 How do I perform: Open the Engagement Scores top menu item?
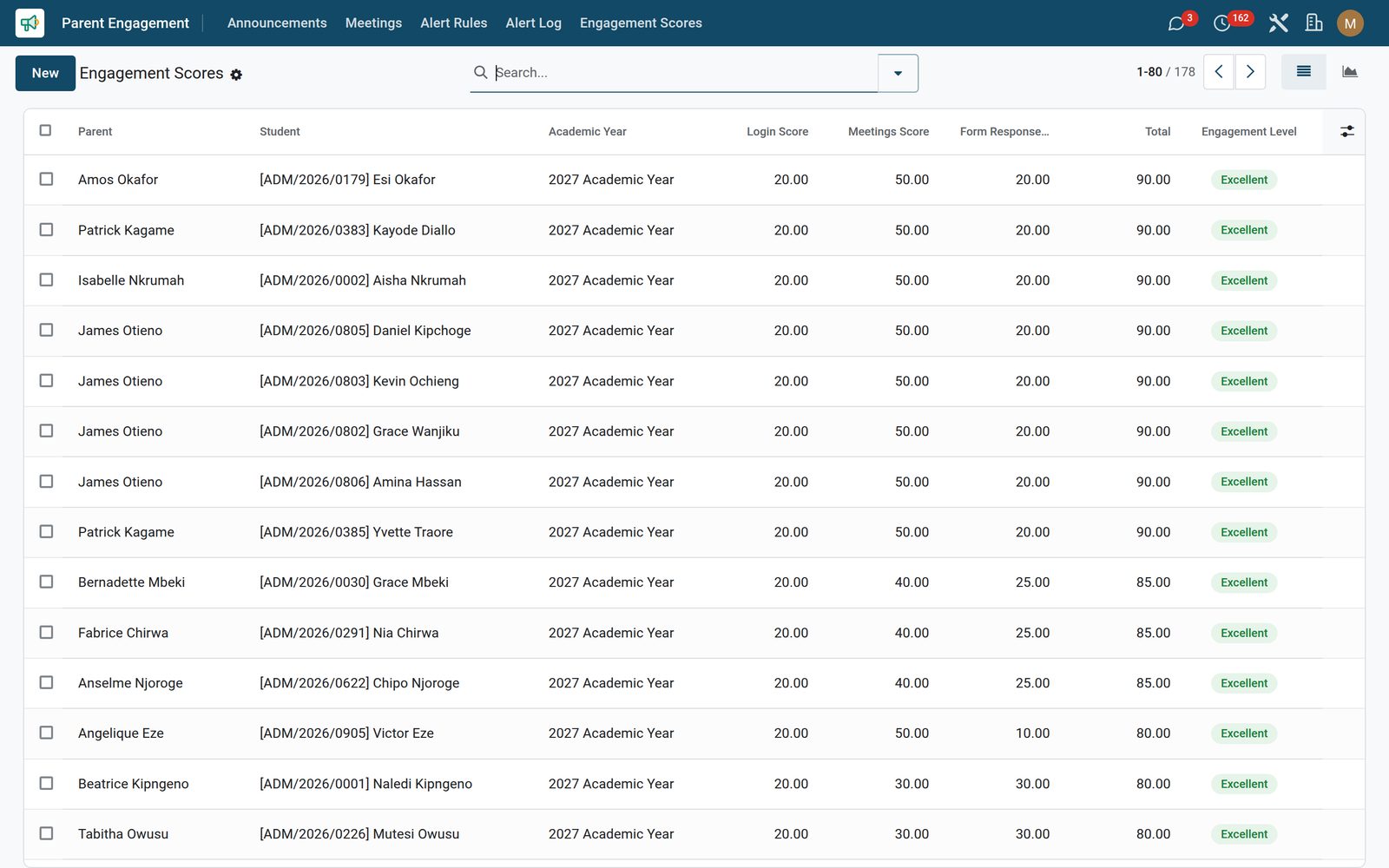(641, 23)
